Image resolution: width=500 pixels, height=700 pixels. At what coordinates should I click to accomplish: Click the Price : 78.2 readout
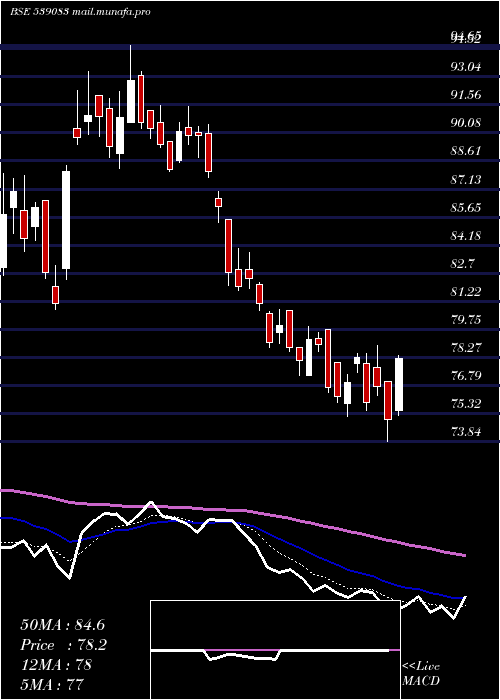(63, 645)
